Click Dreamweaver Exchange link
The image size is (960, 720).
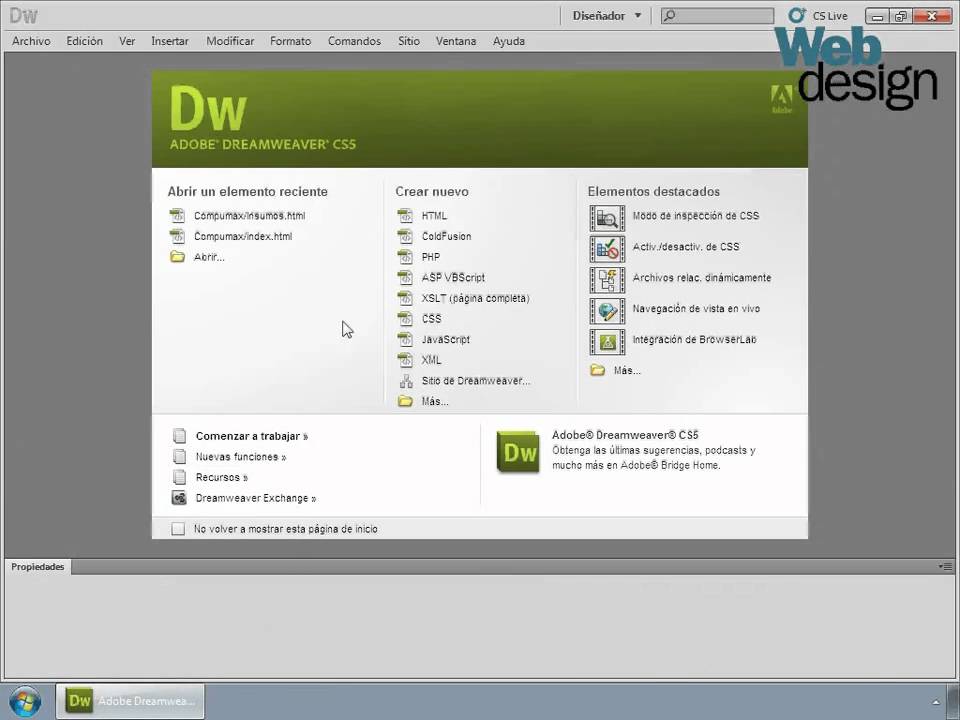pos(256,498)
